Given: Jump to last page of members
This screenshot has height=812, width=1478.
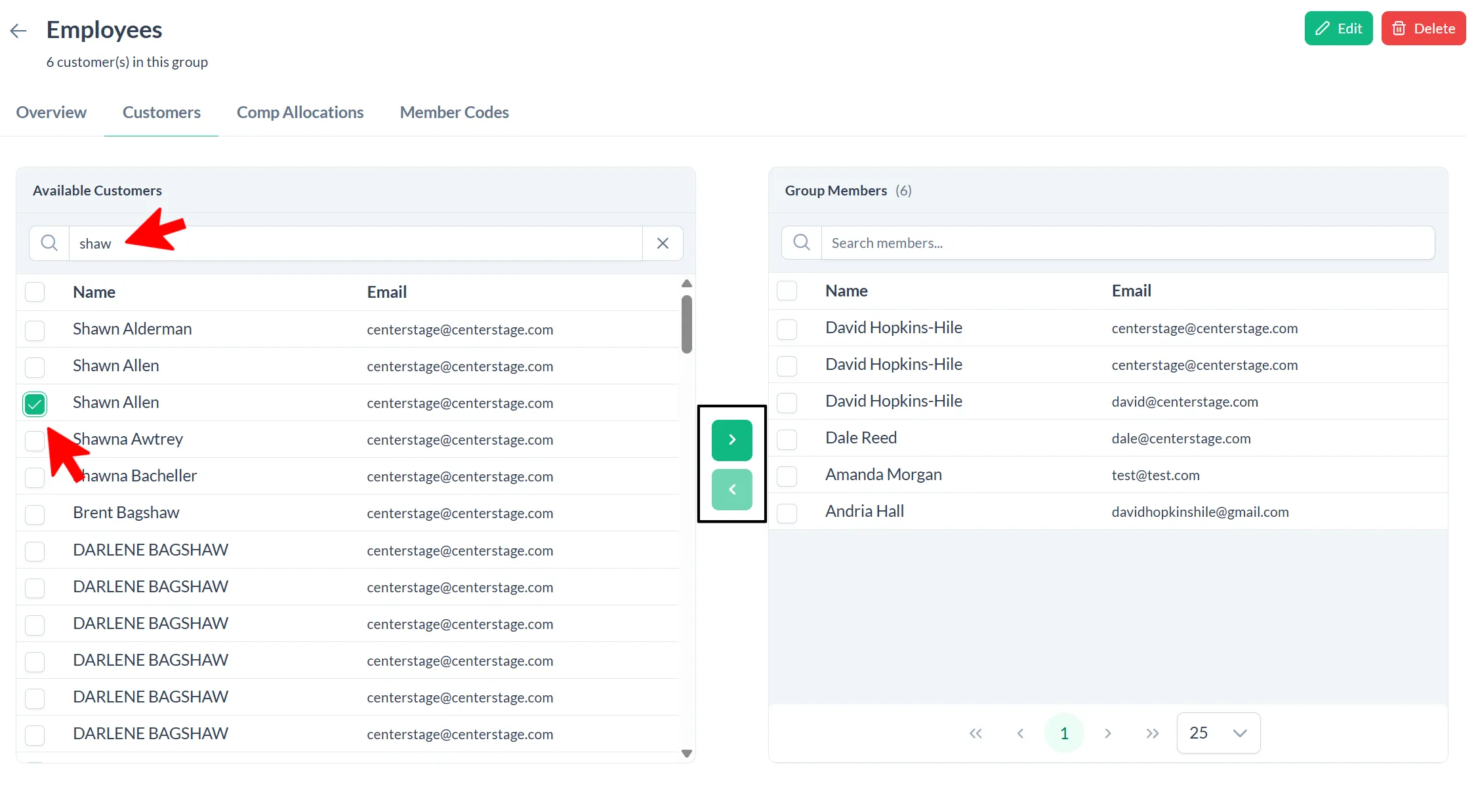Looking at the screenshot, I should (1152, 733).
